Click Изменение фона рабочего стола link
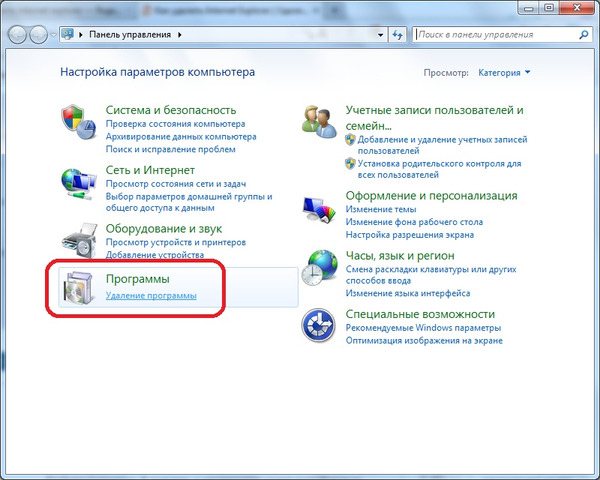 (x=414, y=222)
